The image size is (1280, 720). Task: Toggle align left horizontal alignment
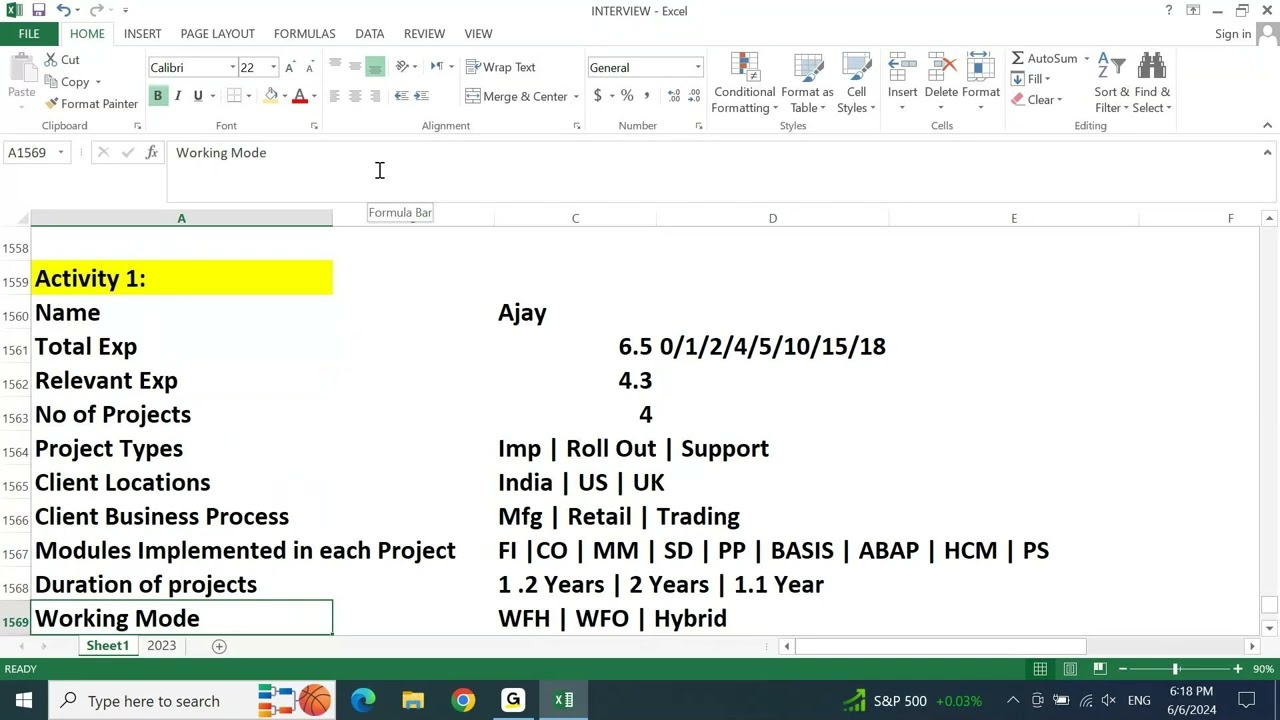[x=335, y=96]
